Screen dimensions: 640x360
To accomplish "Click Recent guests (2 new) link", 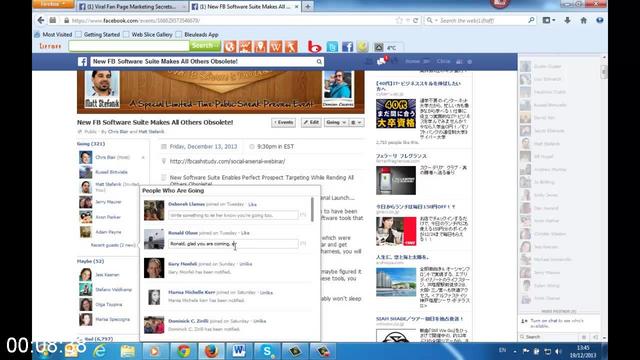I will pyautogui.click(x=113, y=245).
